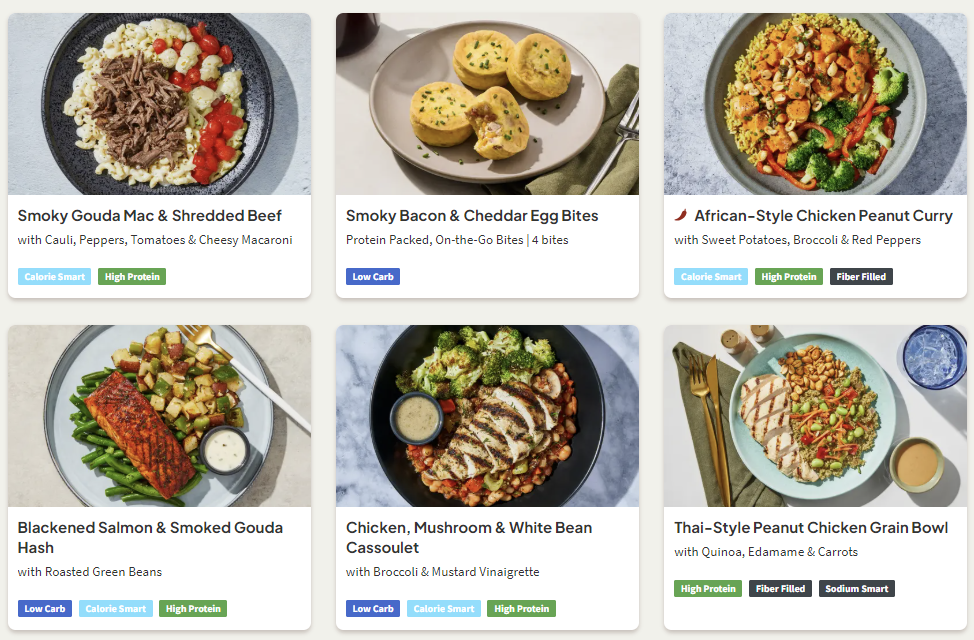The image size is (974, 640).
Task: Open the Smoky Gouda Mac & Shredded Beef photo
Action: click(159, 104)
